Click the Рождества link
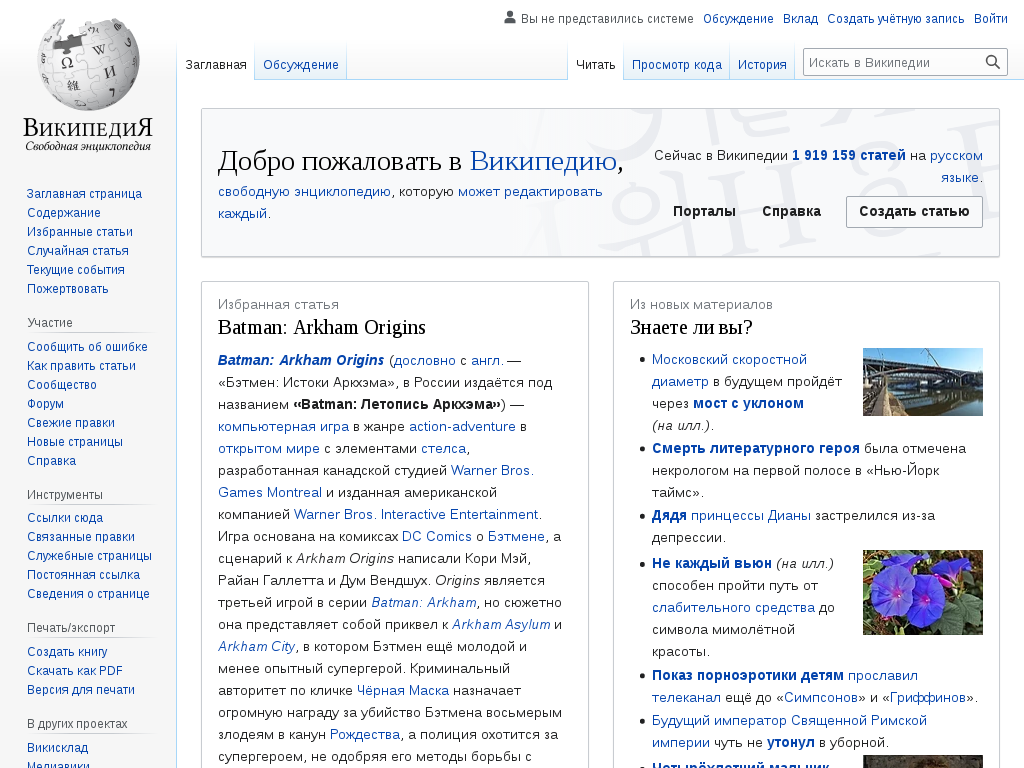This screenshot has height=768, width=1024. point(365,735)
